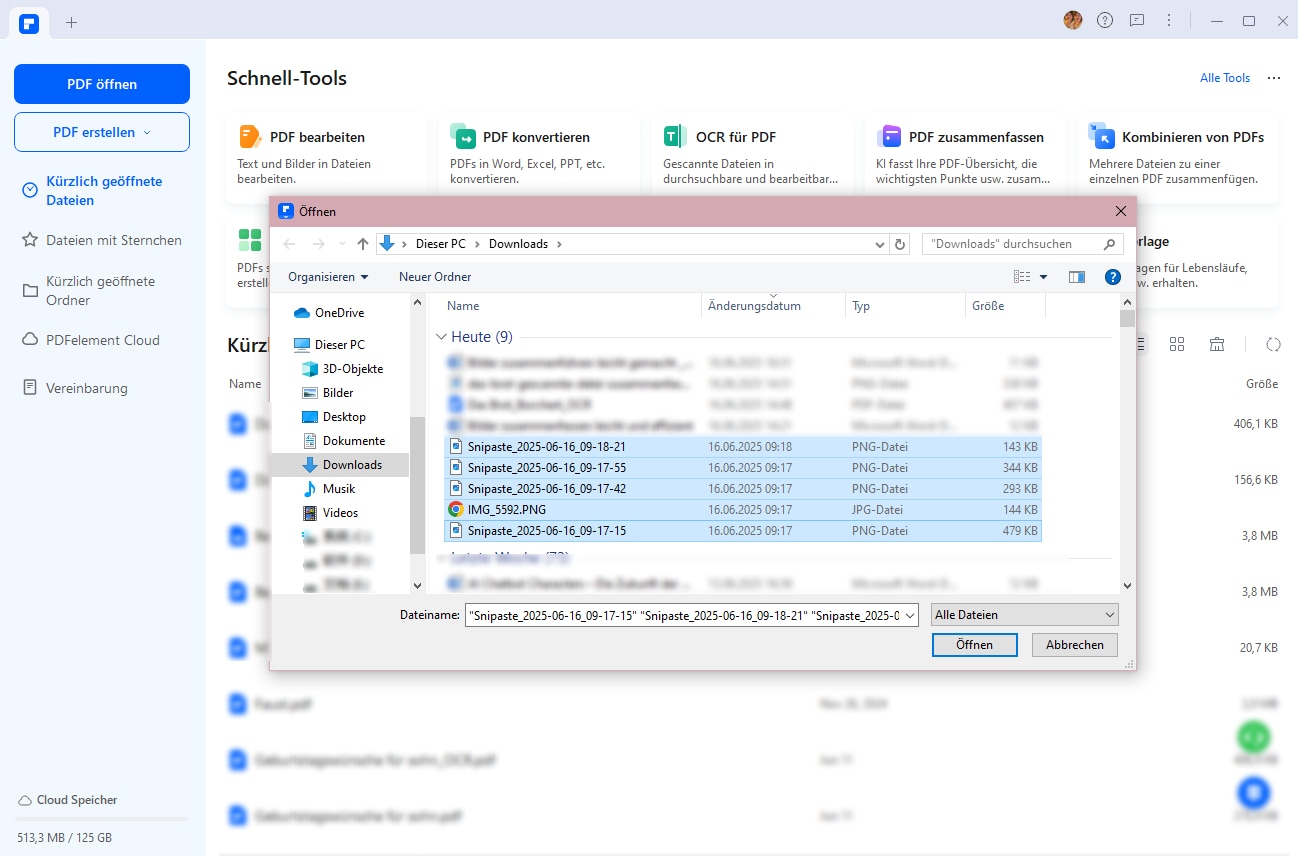The image size is (1298, 856).
Task: Open dialog help icon
Action: (x=1112, y=277)
